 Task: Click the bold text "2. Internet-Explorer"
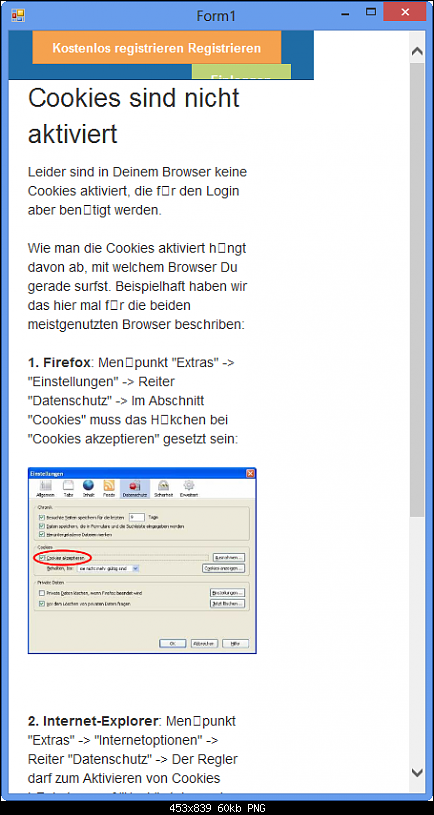93,721
